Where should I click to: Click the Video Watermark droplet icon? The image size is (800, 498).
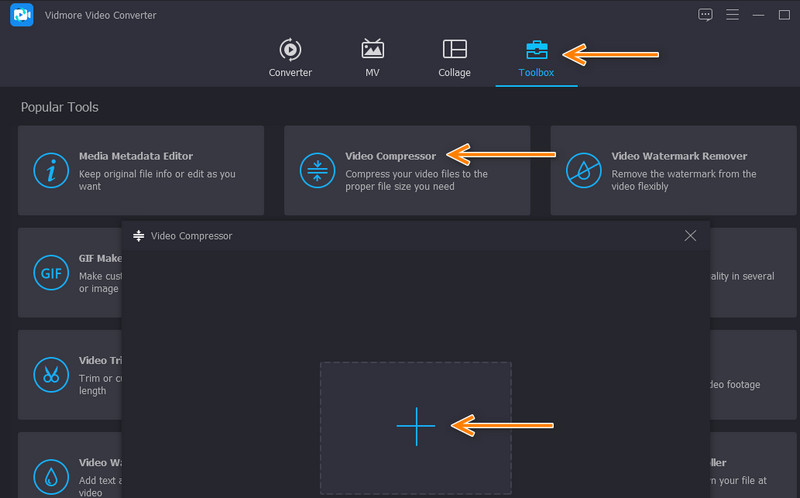pos(50,472)
